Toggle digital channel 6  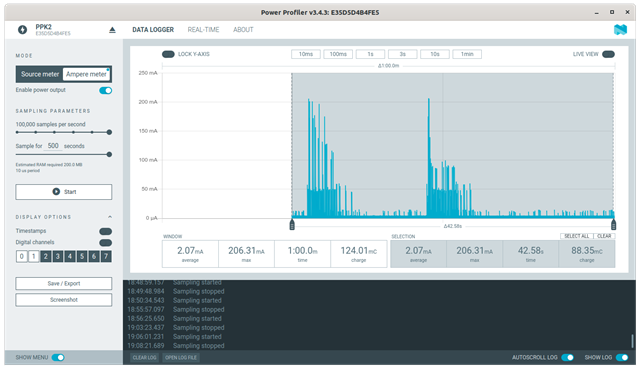[94, 256]
